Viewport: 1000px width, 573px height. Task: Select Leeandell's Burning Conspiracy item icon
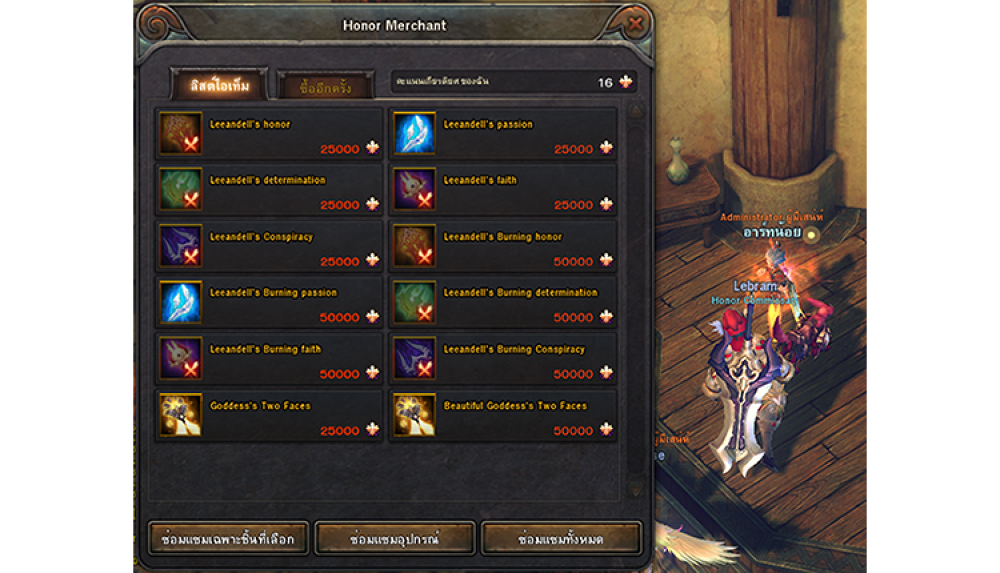coord(414,359)
